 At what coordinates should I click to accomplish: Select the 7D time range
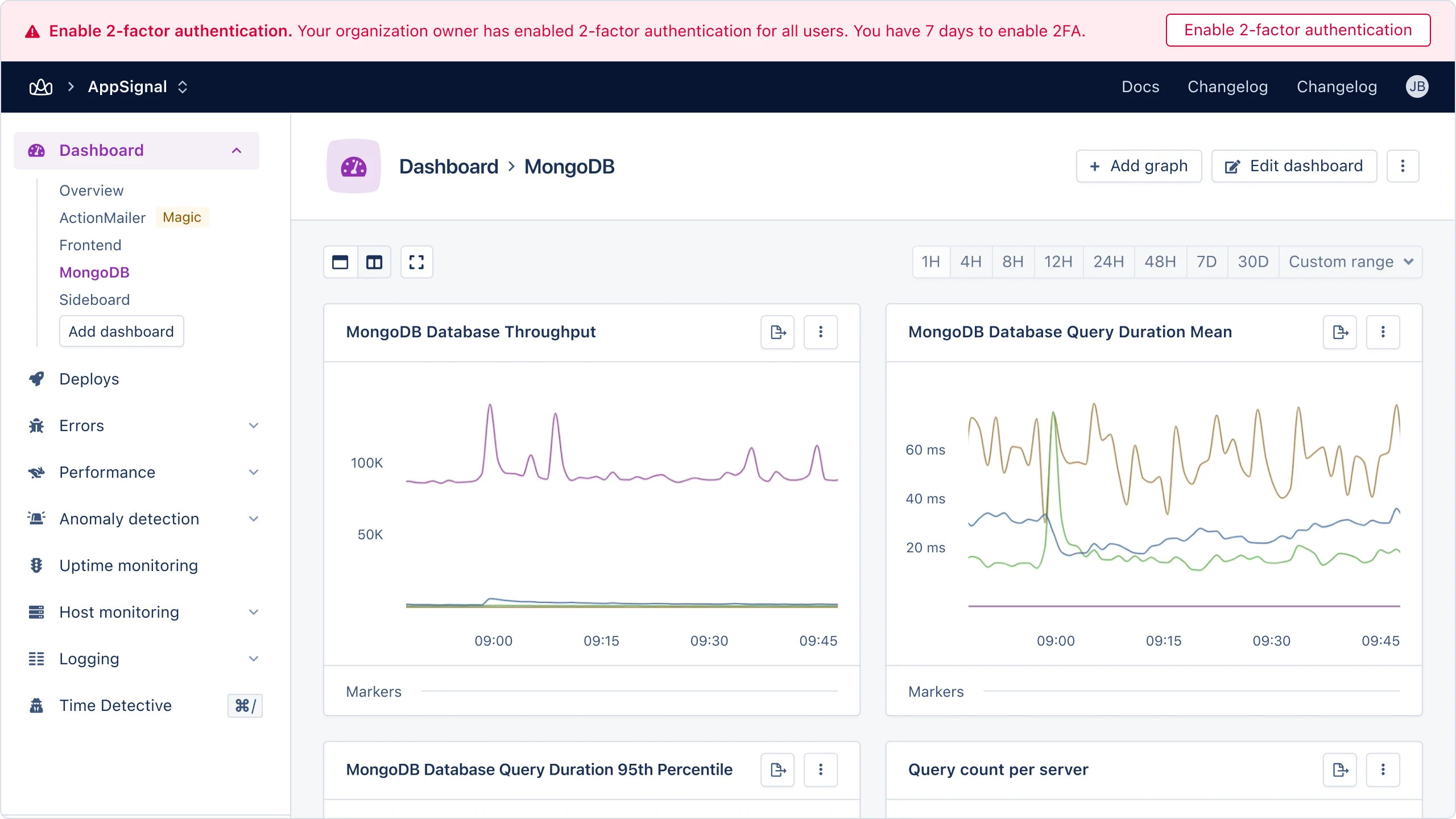pos(1207,262)
